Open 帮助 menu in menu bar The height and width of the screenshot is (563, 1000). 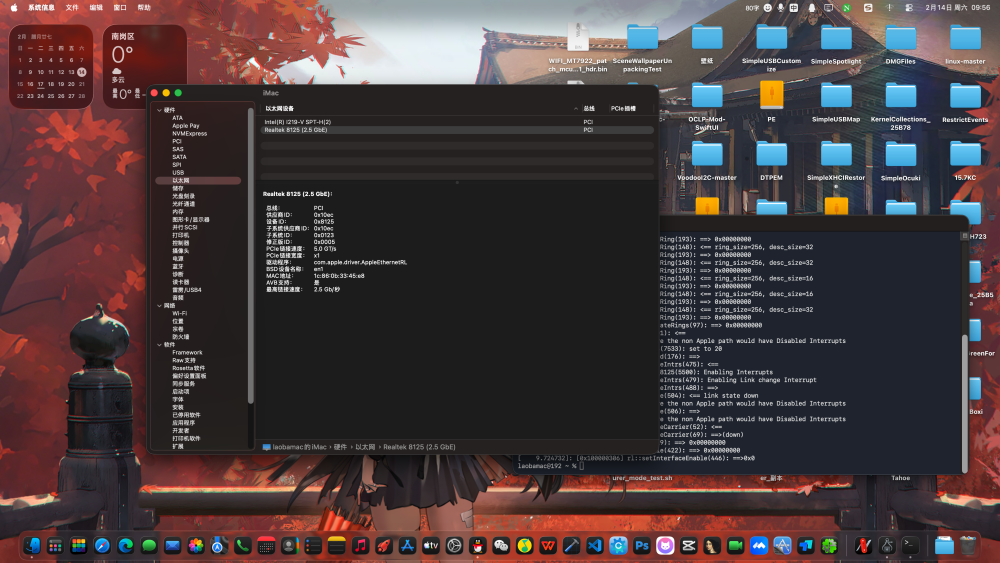(x=144, y=8)
